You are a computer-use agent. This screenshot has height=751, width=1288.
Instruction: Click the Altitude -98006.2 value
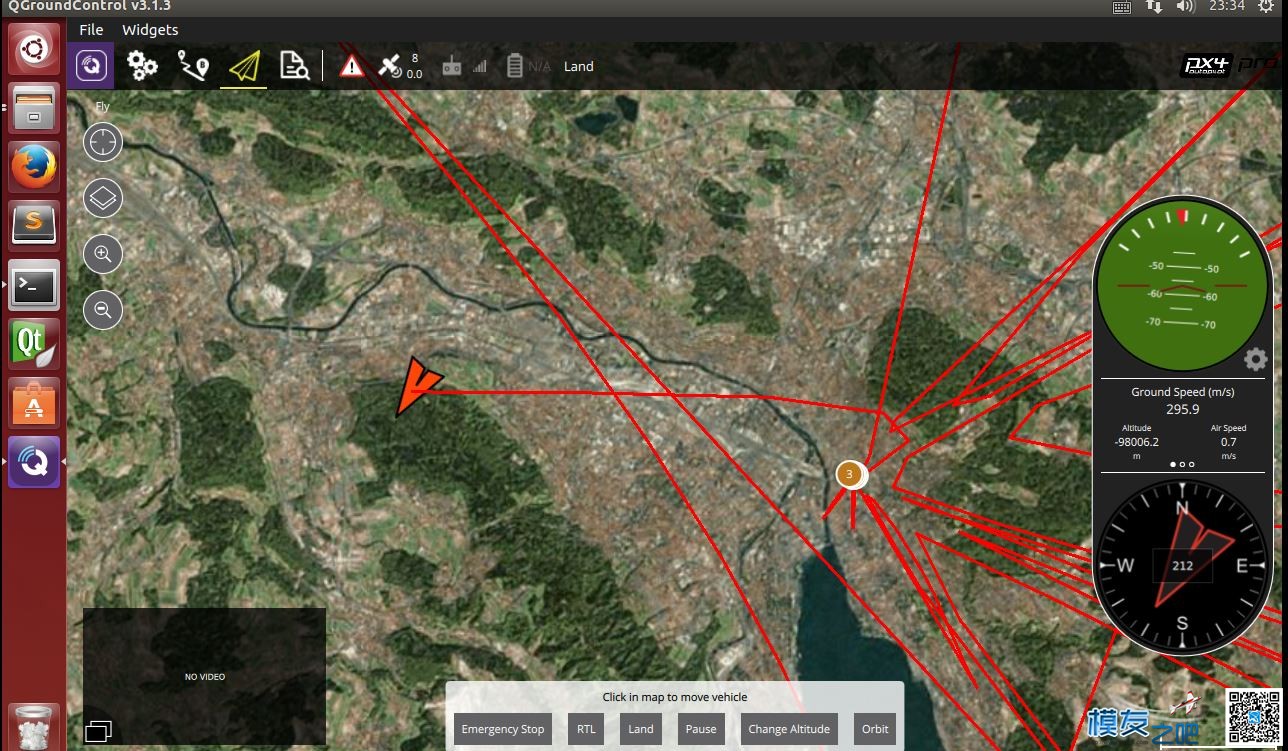(1136, 442)
